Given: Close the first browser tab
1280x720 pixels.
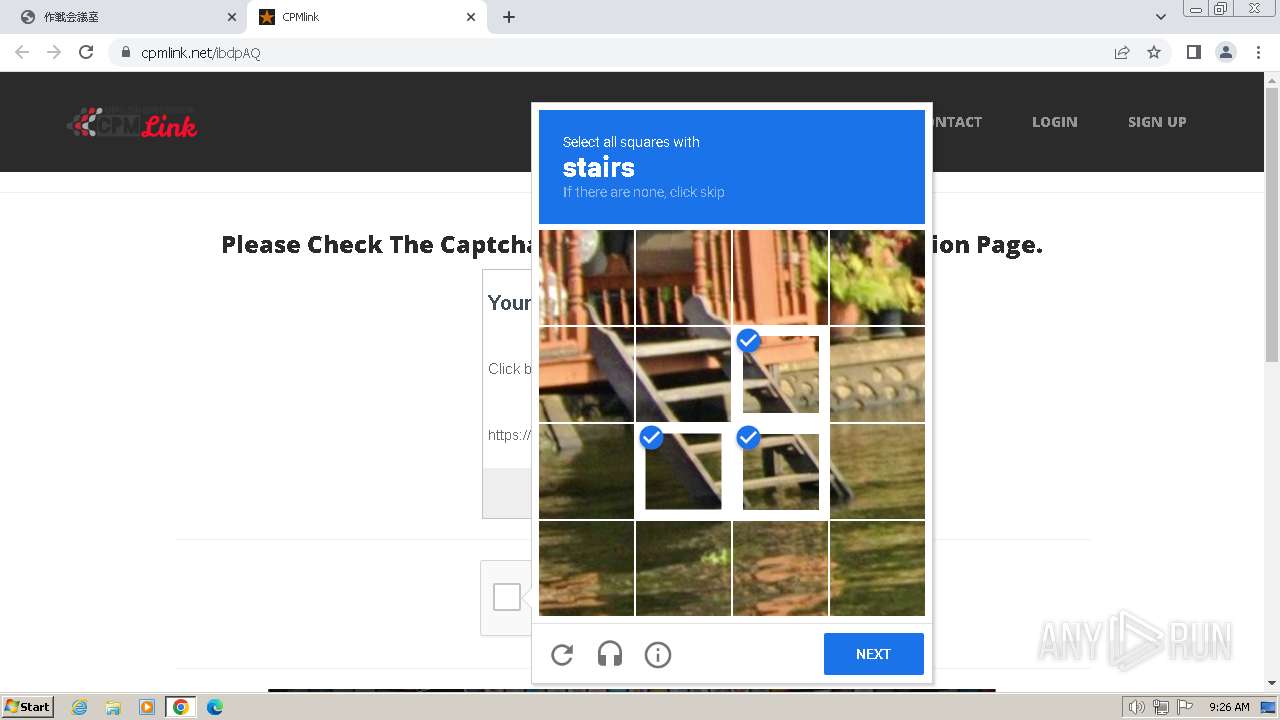Looking at the screenshot, I should (232, 17).
